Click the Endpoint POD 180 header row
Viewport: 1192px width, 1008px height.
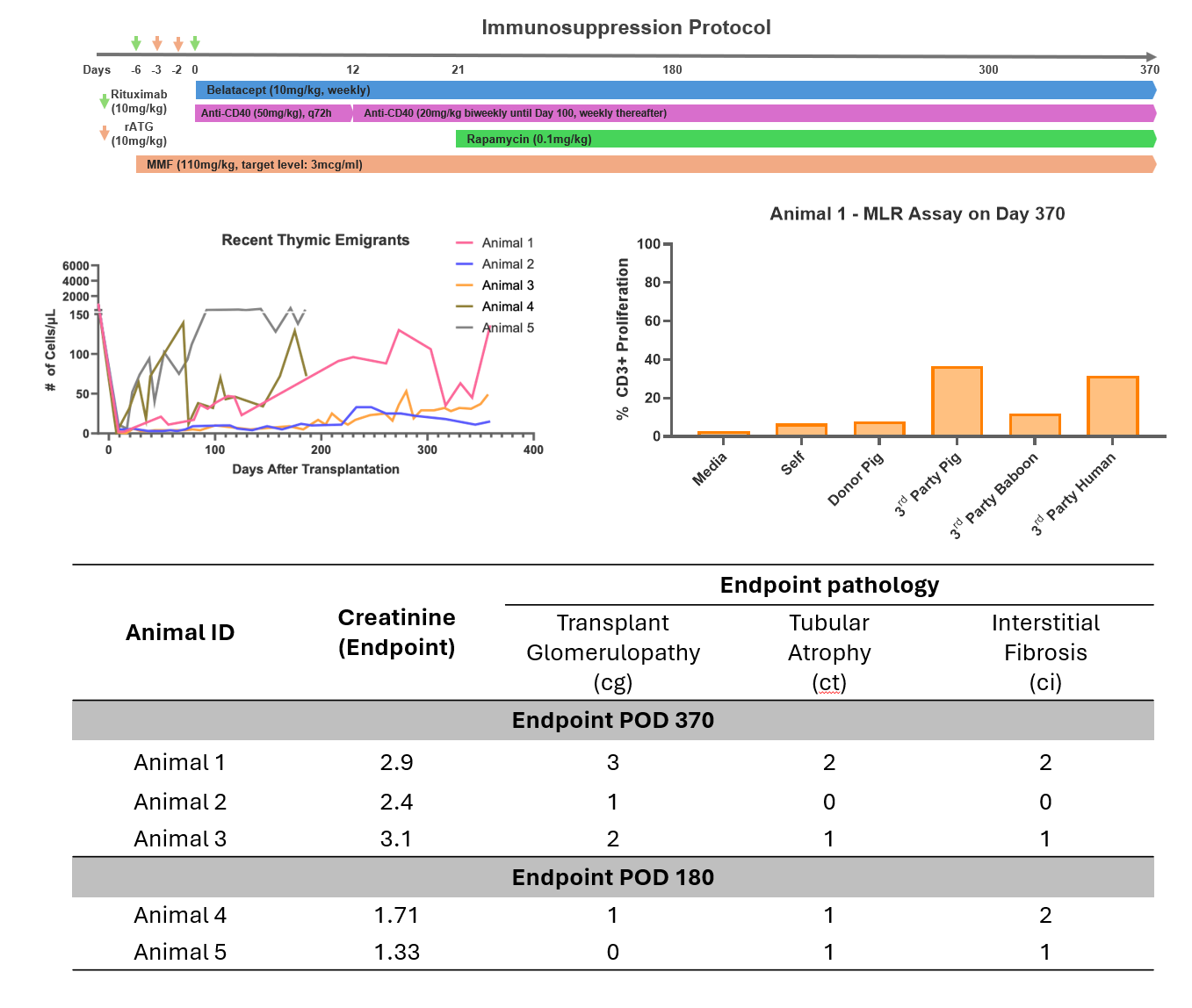coord(612,877)
